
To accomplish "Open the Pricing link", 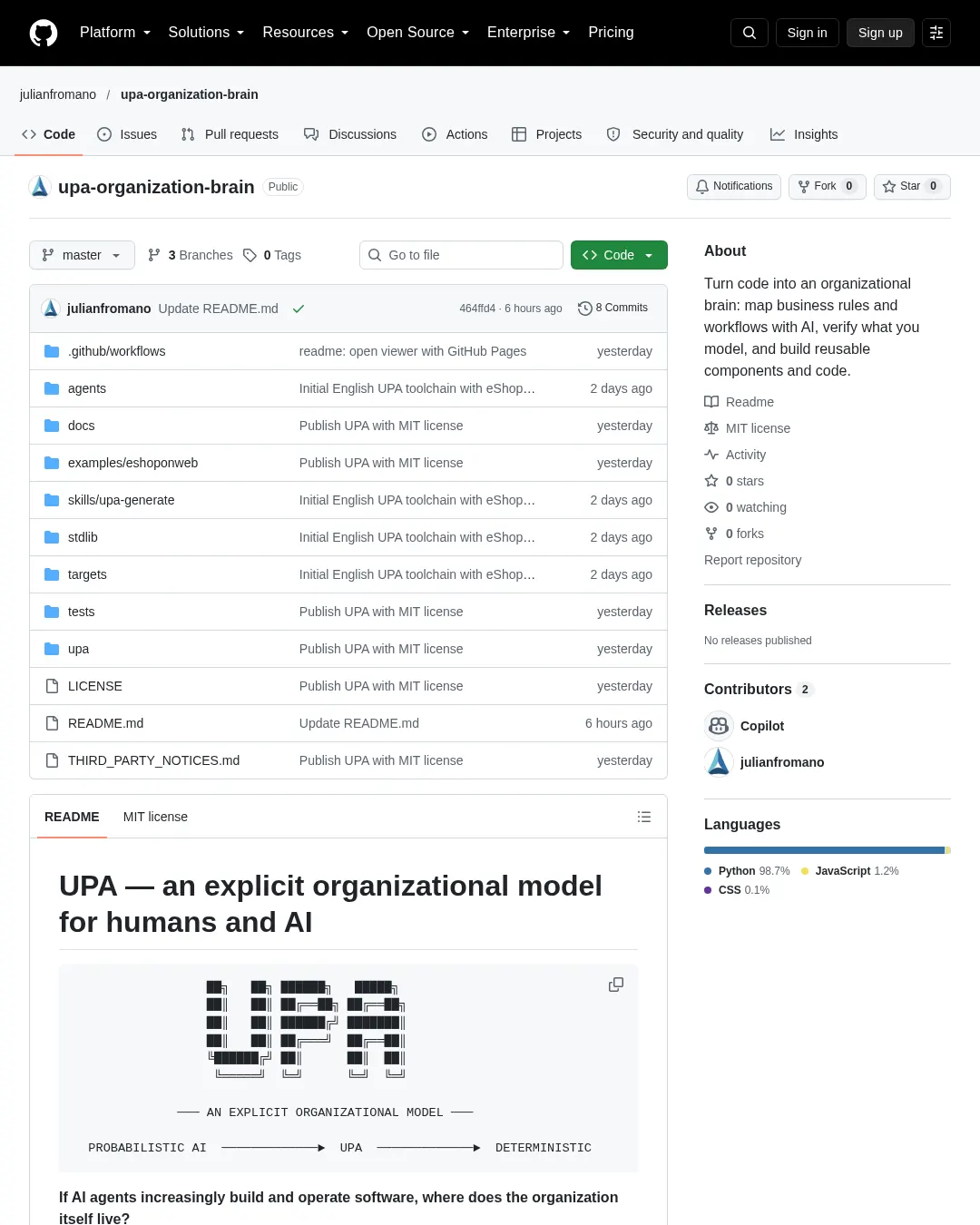I will coord(611,33).
